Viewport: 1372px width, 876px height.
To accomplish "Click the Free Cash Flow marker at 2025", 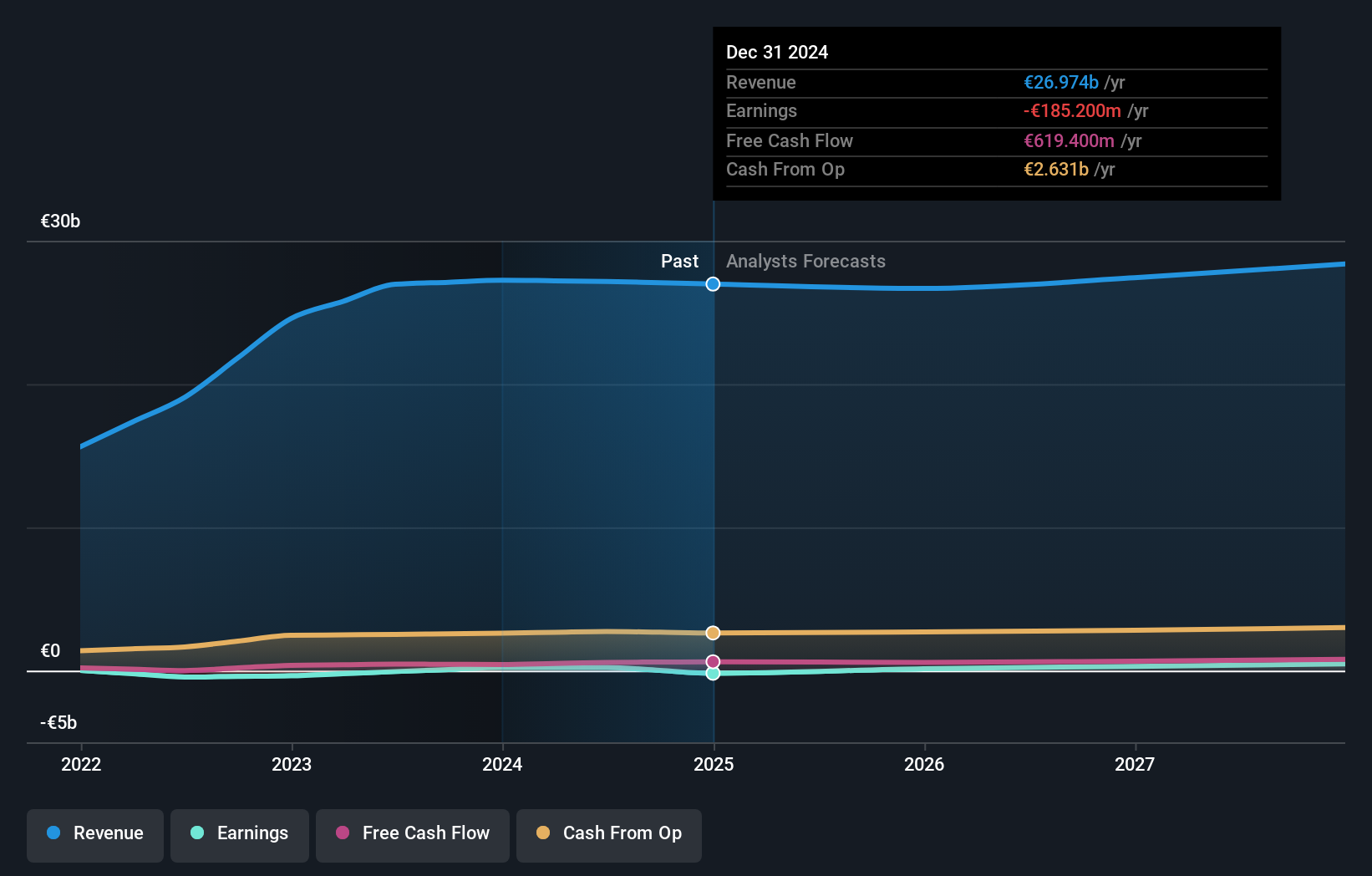I will pyautogui.click(x=713, y=662).
